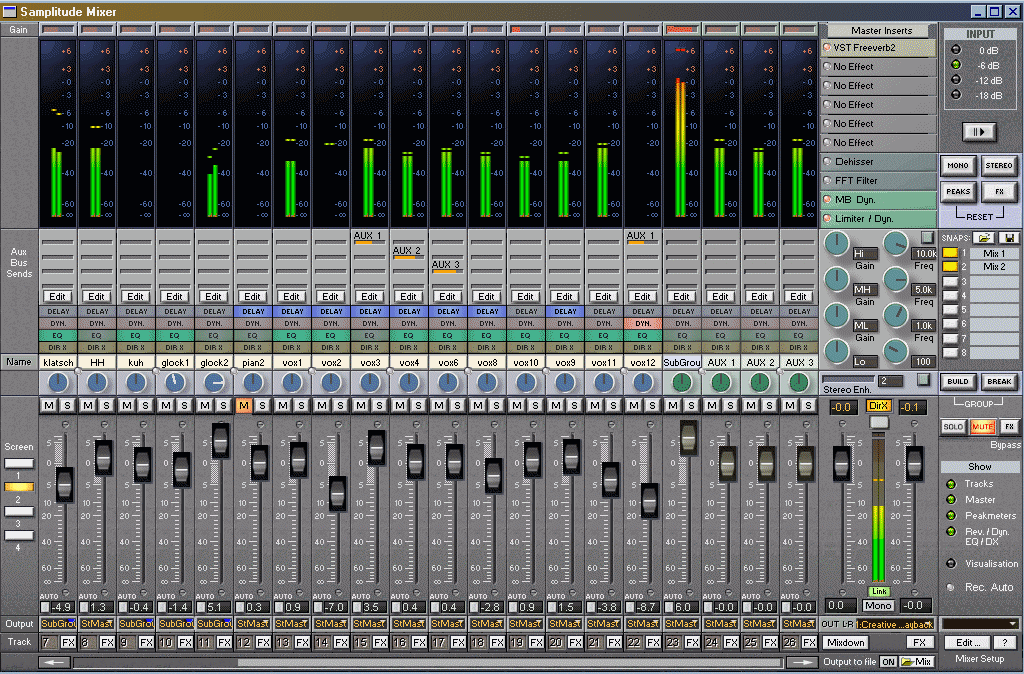Select Limiter / Dyn. in Master Inserts
Image resolution: width=1024 pixels, height=674 pixels.
point(878,218)
